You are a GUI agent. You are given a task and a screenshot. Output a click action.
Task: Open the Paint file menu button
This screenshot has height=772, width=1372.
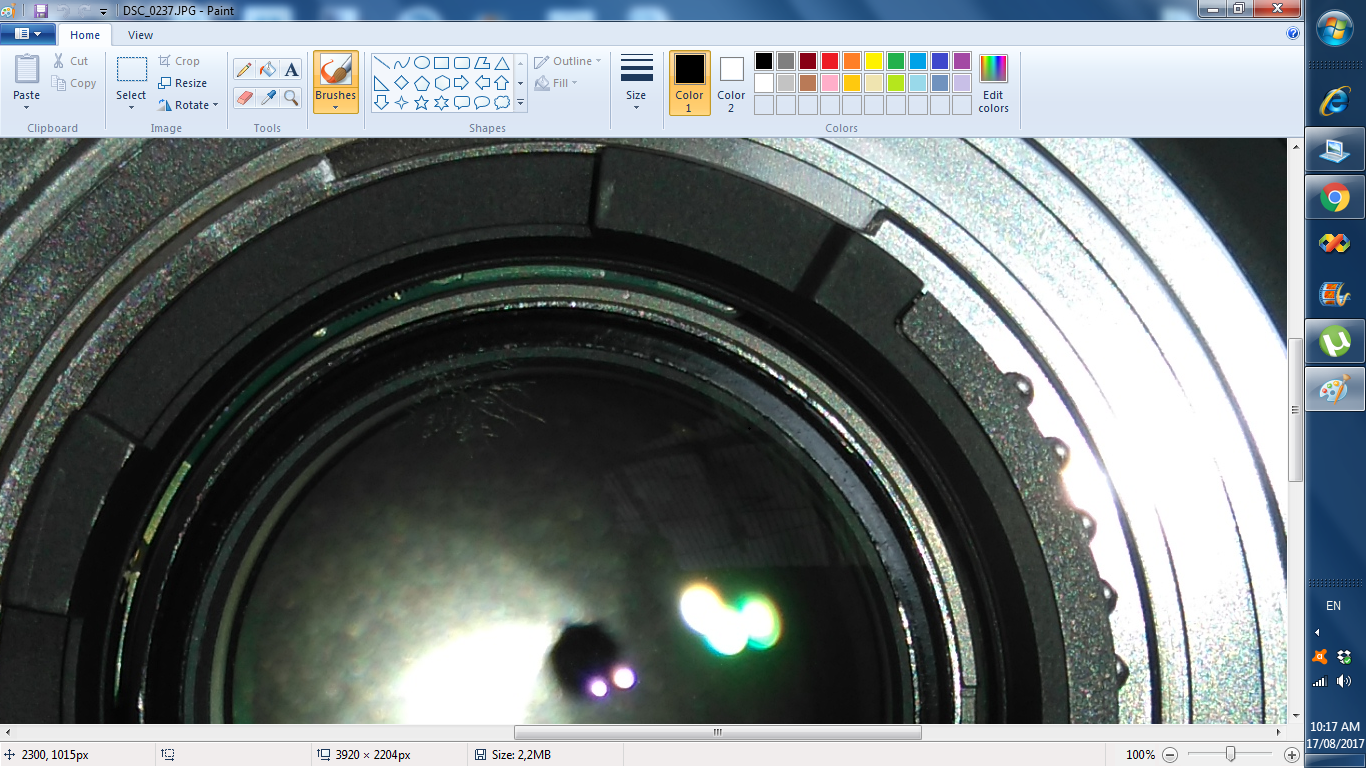(x=28, y=34)
